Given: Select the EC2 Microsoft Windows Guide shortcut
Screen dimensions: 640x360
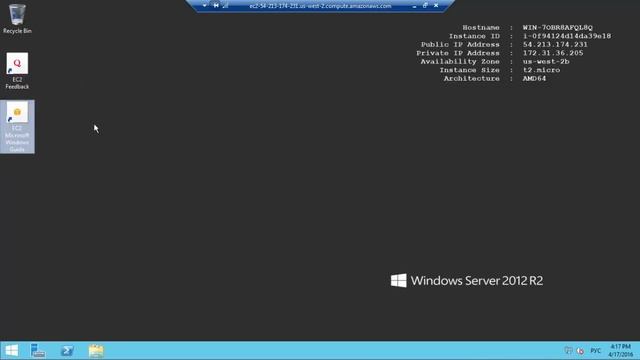Looking at the screenshot, I should tap(17, 127).
